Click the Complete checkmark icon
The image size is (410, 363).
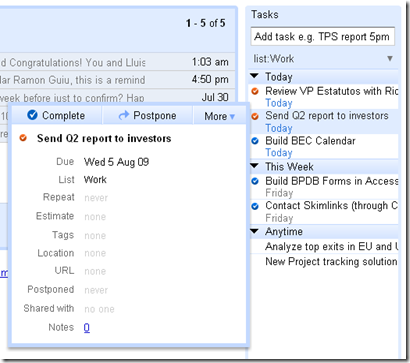(32, 115)
